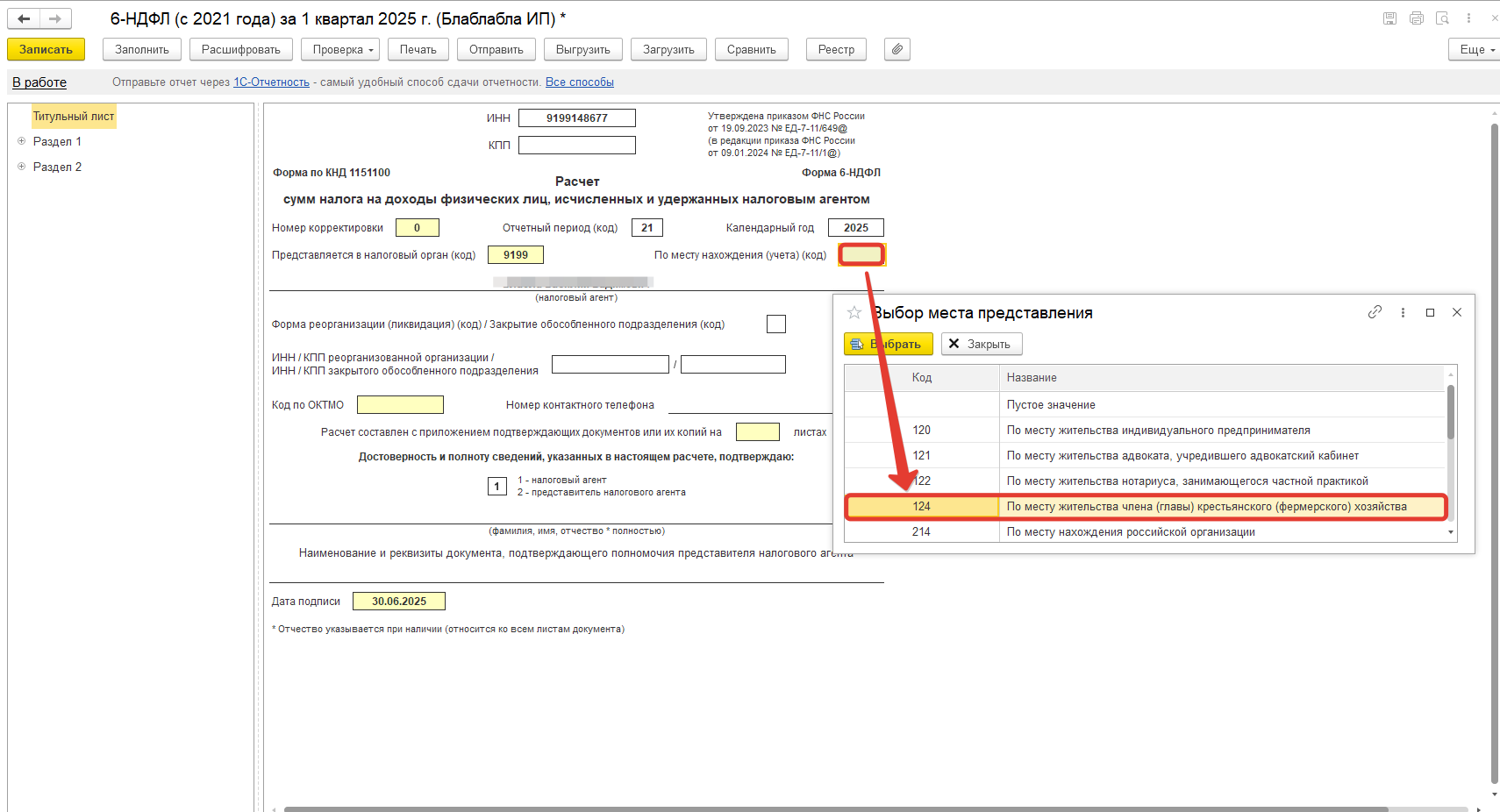Go back with the left arrow button

[x=25, y=18]
